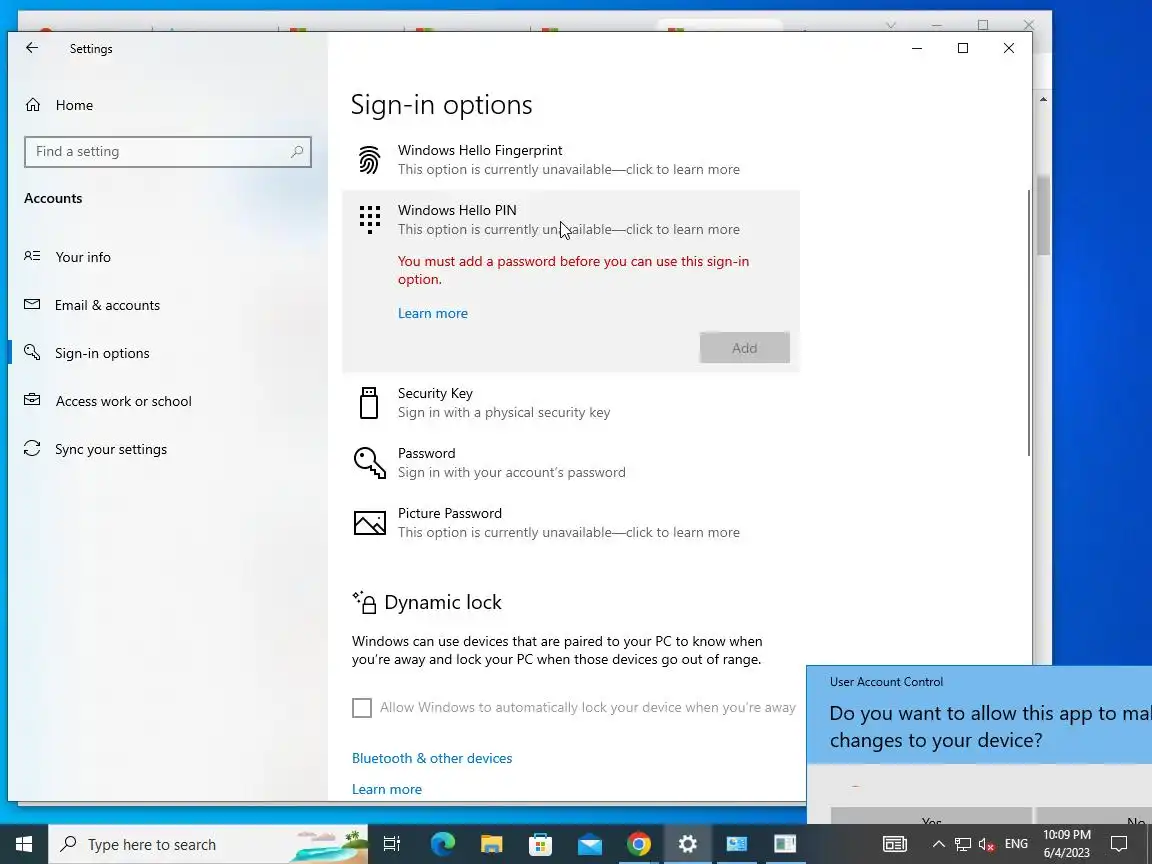Viewport: 1152px width, 864px height.
Task: Open Microsoft Store from taskbar
Action: (541, 844)
